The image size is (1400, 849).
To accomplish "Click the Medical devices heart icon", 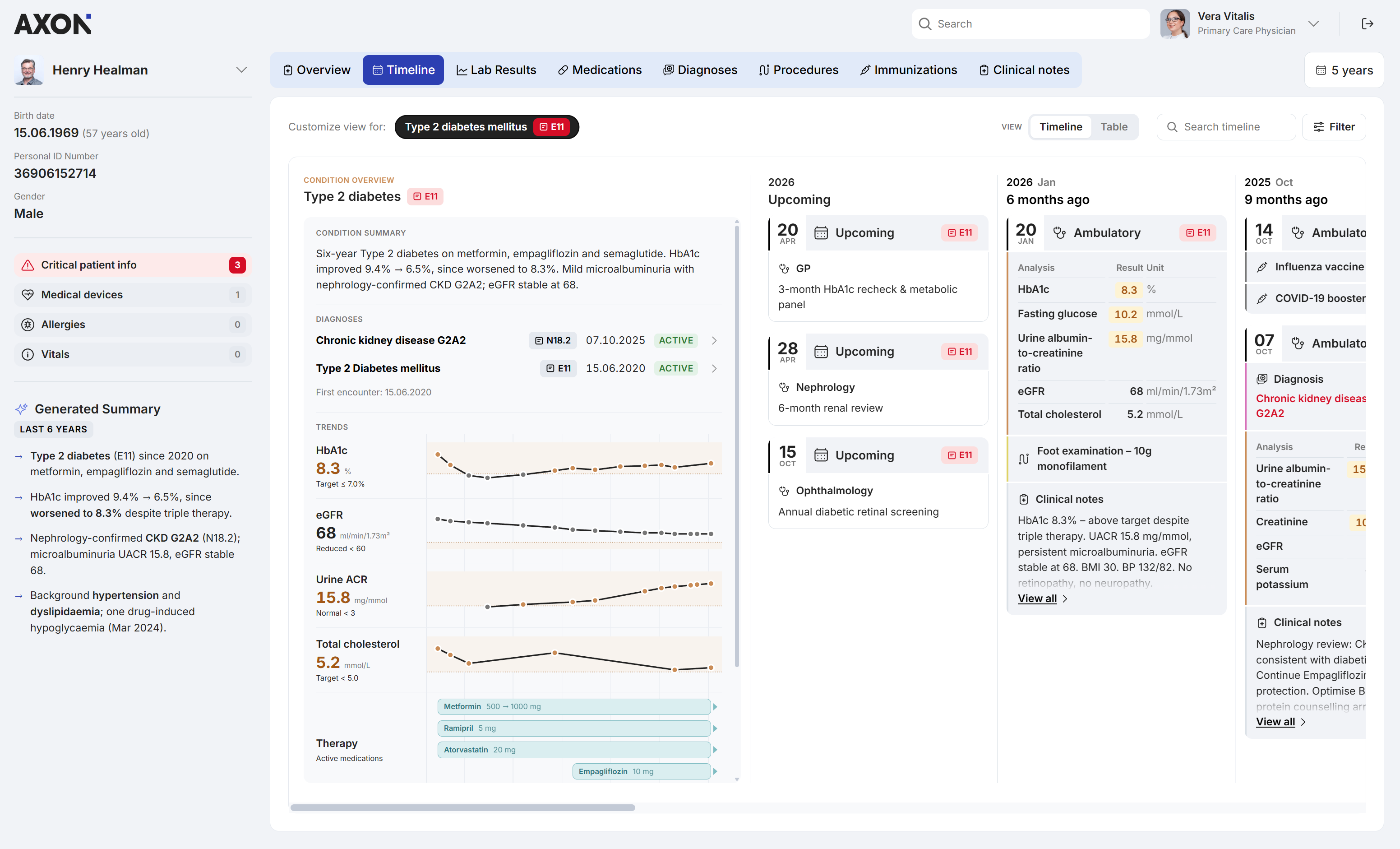I will tap(27, 294).
